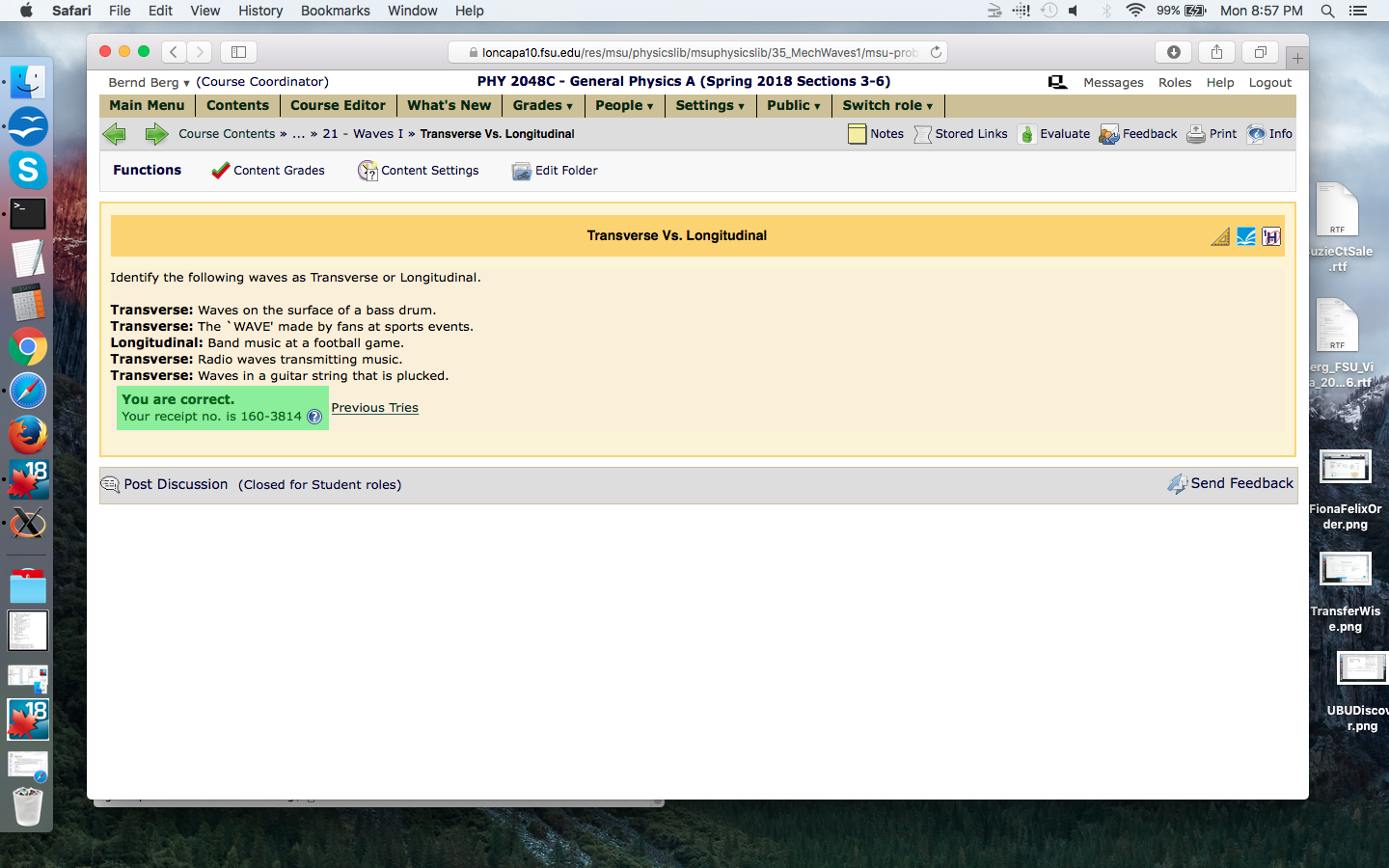Open Google Chrome from the Dock
1389x868 pixels.
(28, 346)
